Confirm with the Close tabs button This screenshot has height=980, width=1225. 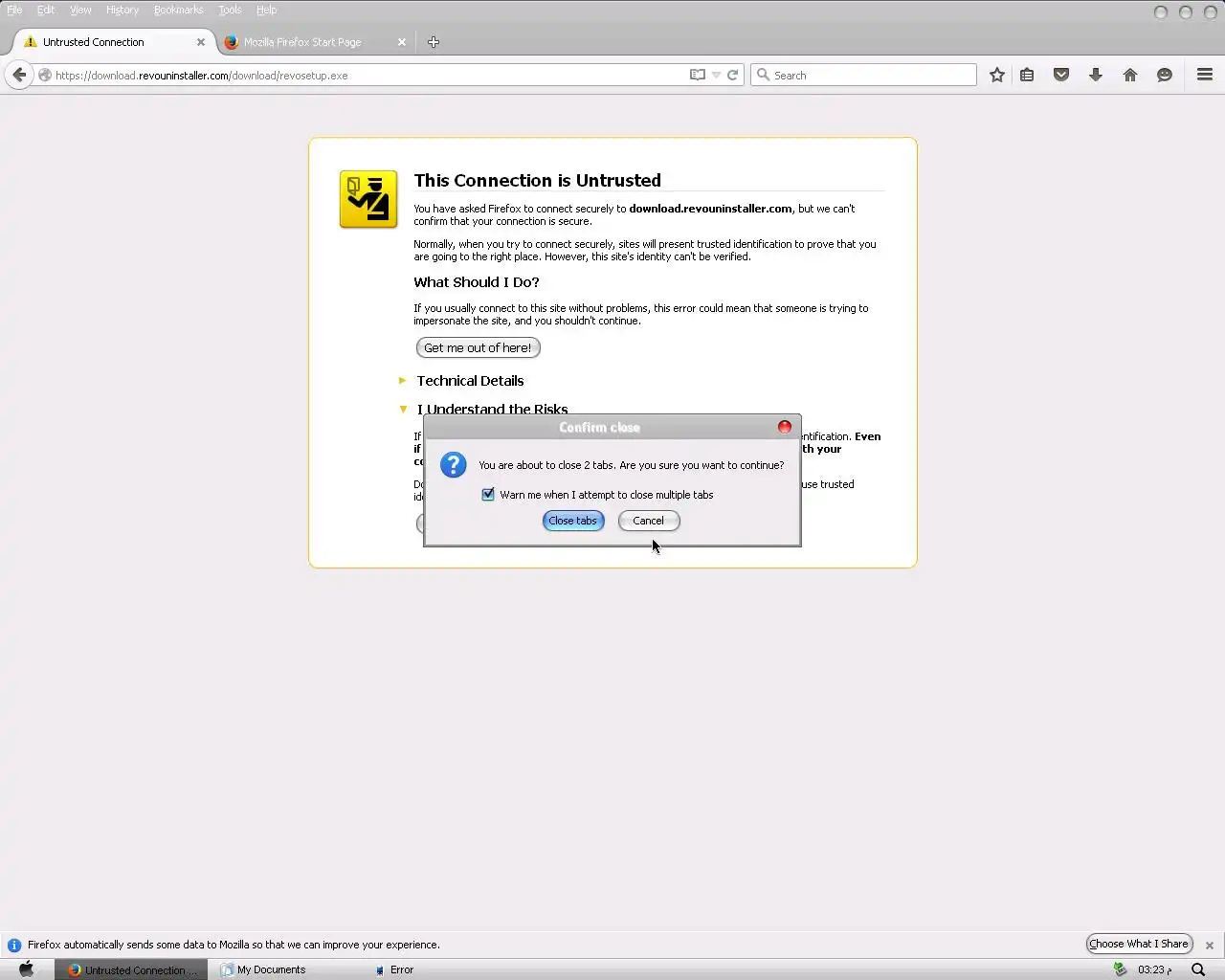[x=573, y=521]
